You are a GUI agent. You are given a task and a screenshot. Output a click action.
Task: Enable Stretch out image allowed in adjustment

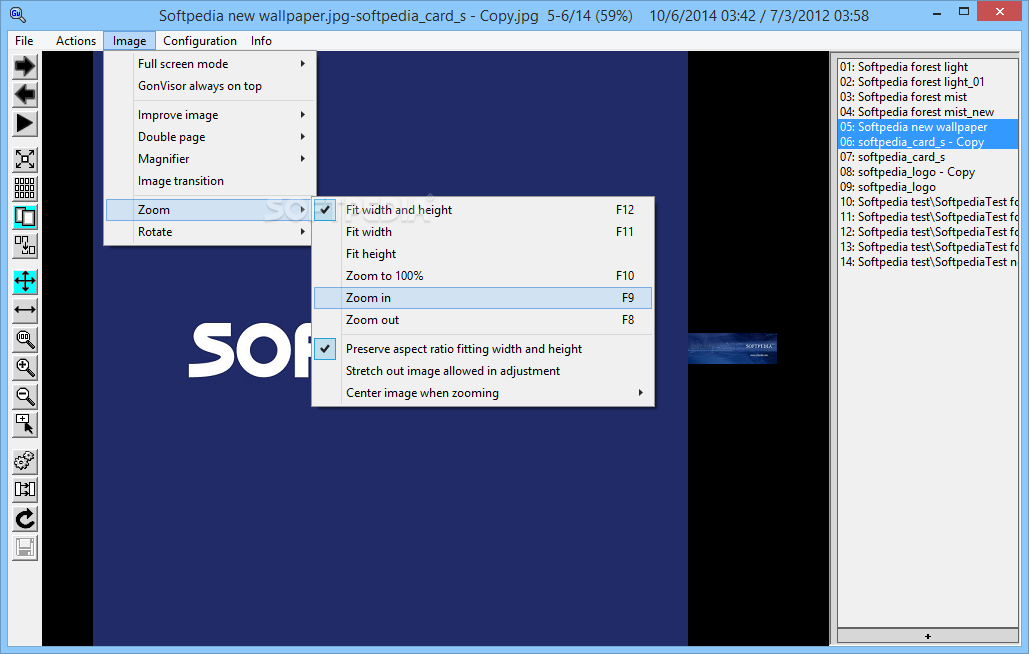[483, 371]
